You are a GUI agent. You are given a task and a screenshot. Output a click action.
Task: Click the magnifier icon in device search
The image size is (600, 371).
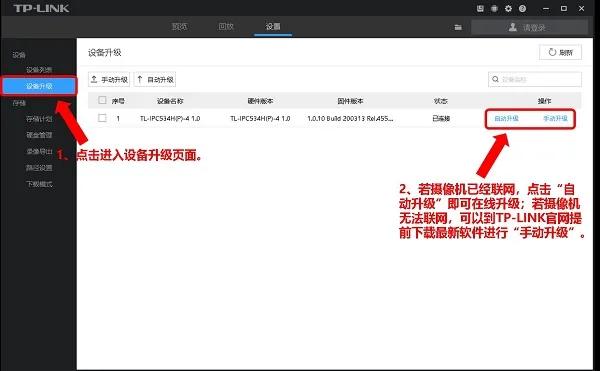(496, 79)
